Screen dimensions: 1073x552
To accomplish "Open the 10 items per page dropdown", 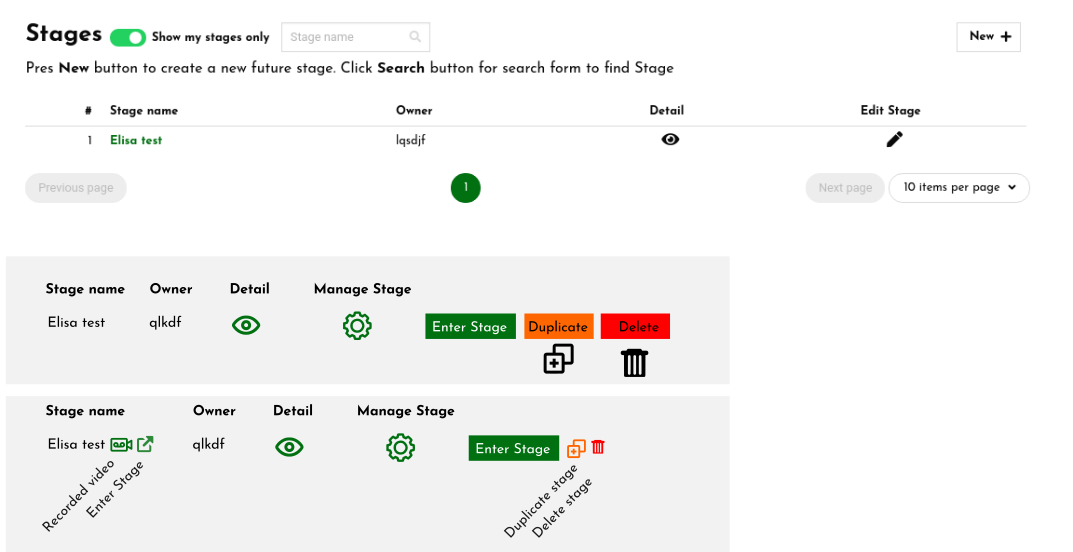I will coord(959,188).
